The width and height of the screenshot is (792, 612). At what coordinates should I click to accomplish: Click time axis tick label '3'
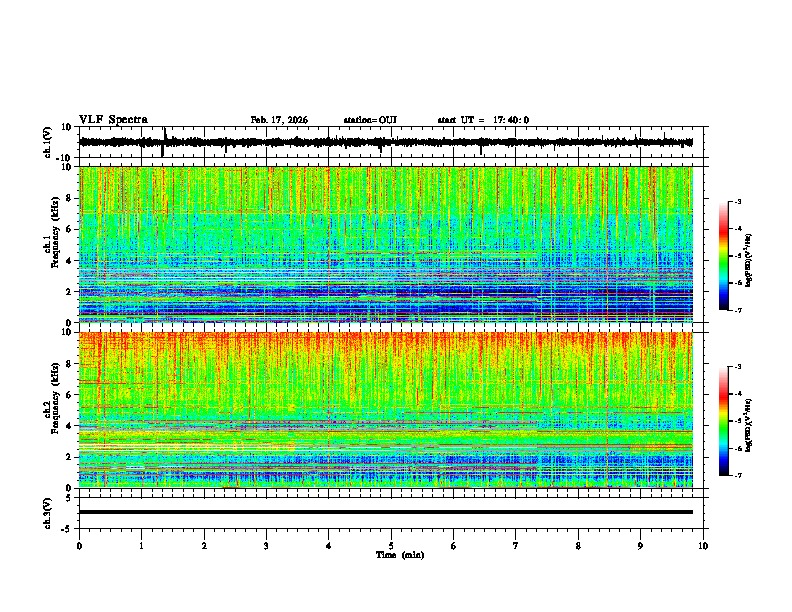click(x=266, y=546)
